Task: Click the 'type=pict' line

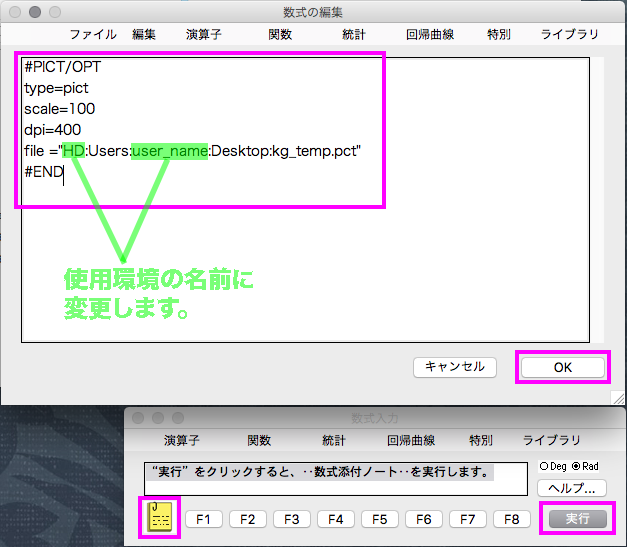Action: 56,88
